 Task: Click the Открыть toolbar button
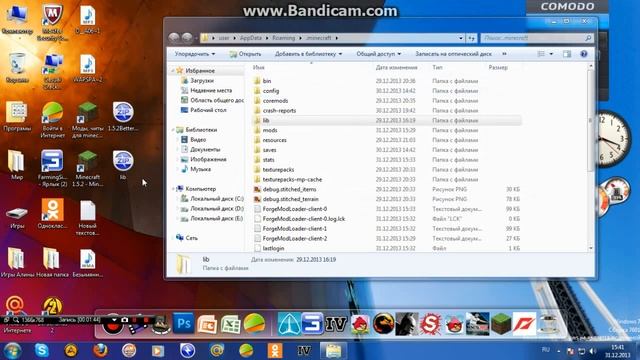[x=245, y=54]
